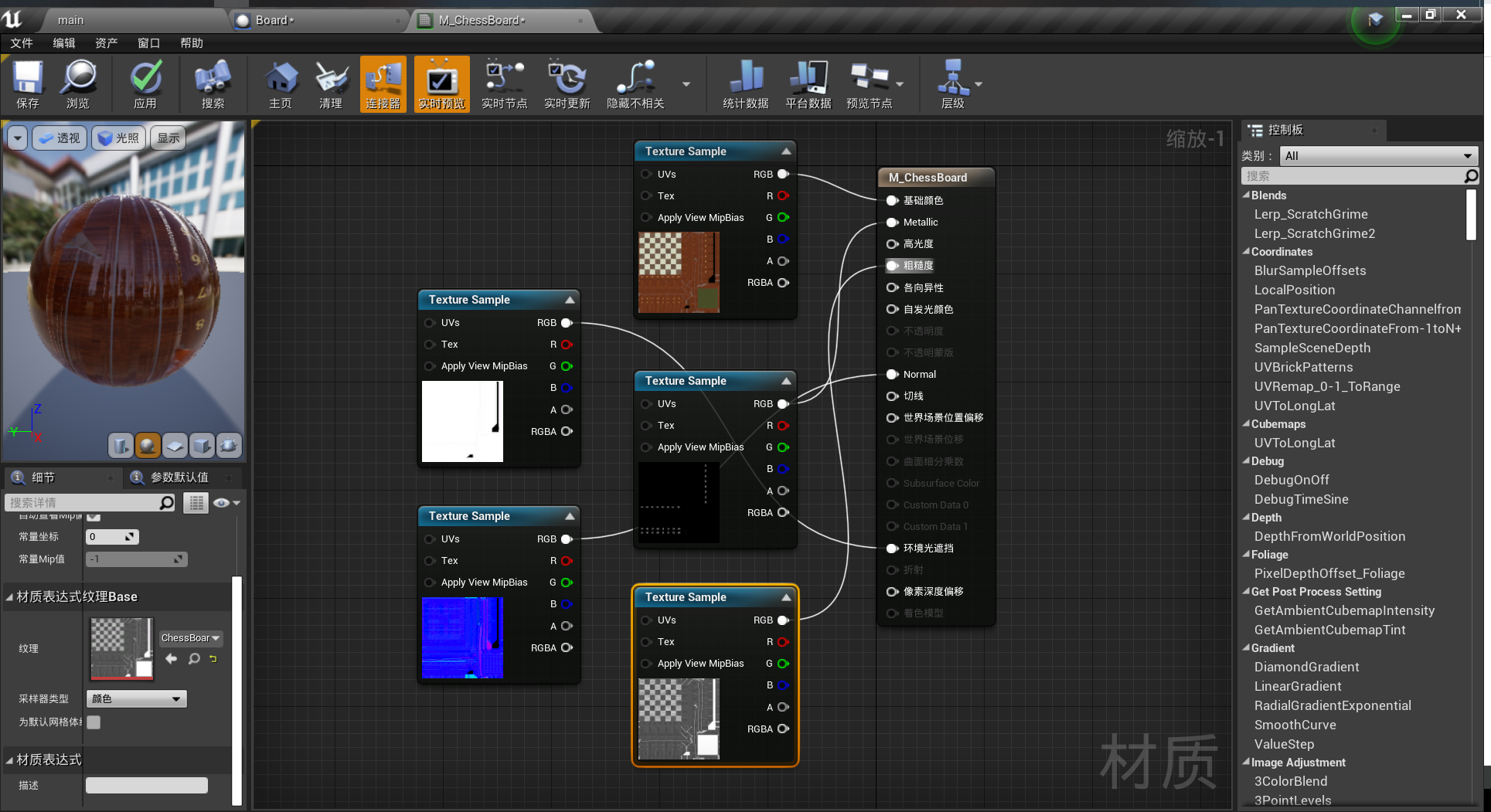This screenshot has height=812, width=1491.
Task: Click the 光照 (Lit) viewport button
Action: (x=119, y=138)
